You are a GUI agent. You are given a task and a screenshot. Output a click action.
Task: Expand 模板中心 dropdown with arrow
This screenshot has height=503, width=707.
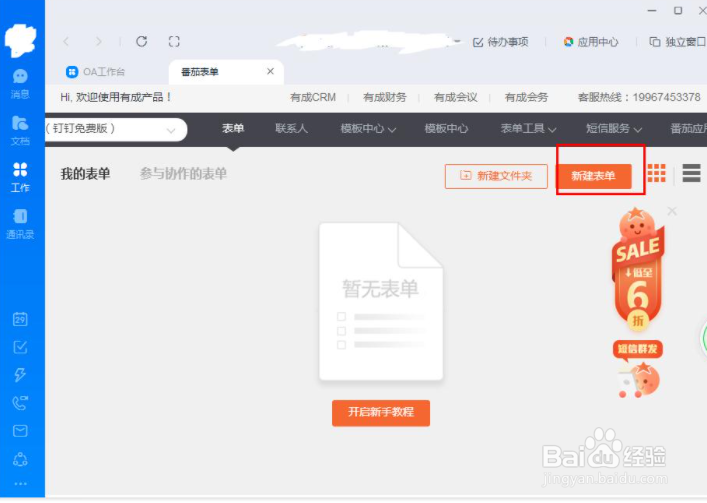[x=368, y=129]
